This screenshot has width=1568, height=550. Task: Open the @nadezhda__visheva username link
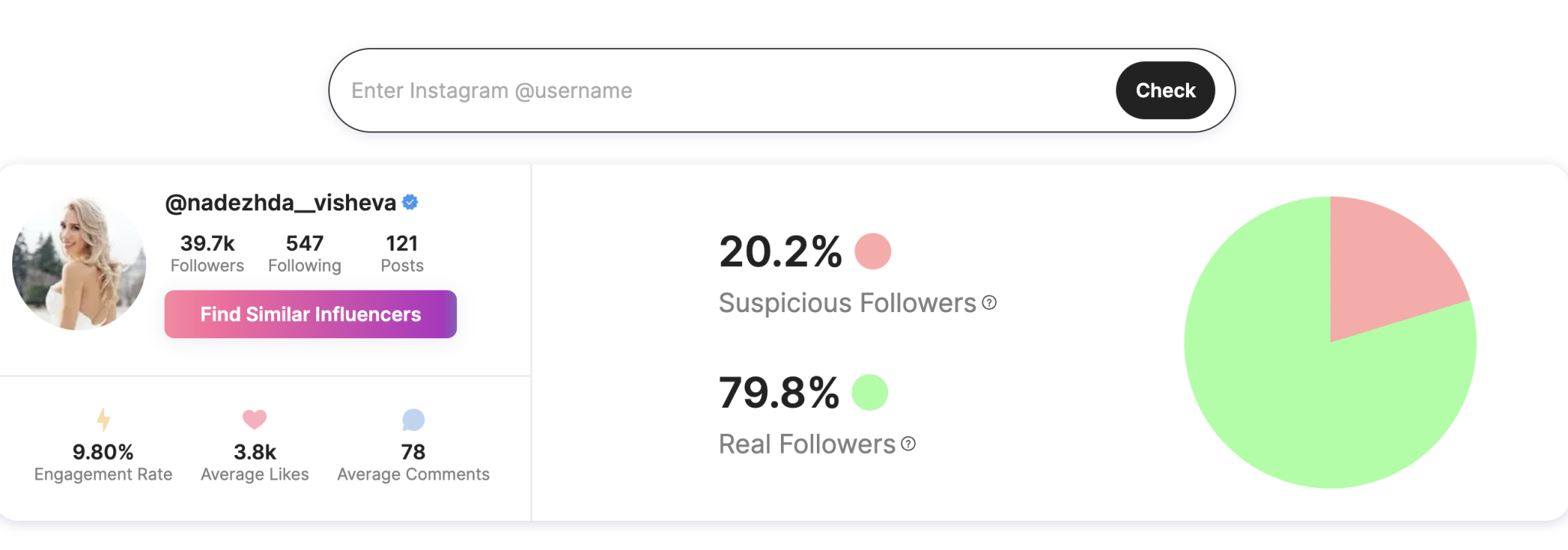(x=280, y=203)
